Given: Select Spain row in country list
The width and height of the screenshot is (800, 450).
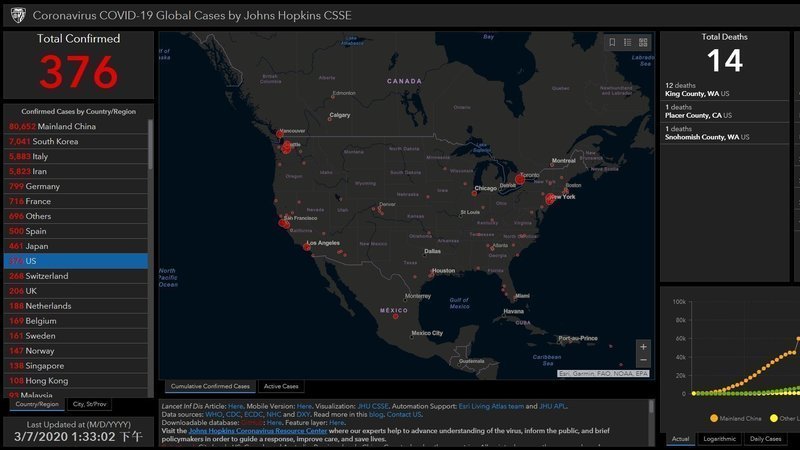Looking at the screenshot, I should pos(76,231).
